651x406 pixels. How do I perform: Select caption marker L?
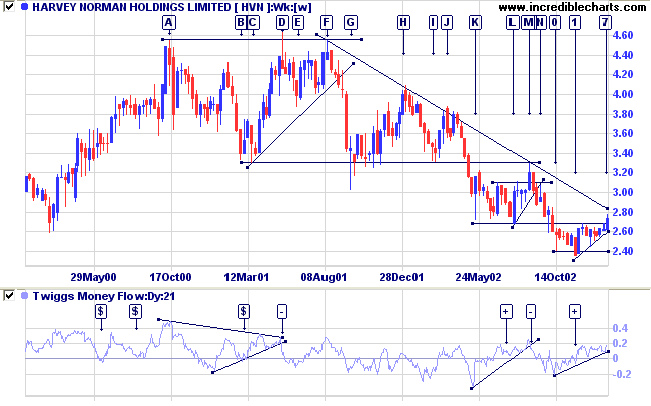pos(513,22)
